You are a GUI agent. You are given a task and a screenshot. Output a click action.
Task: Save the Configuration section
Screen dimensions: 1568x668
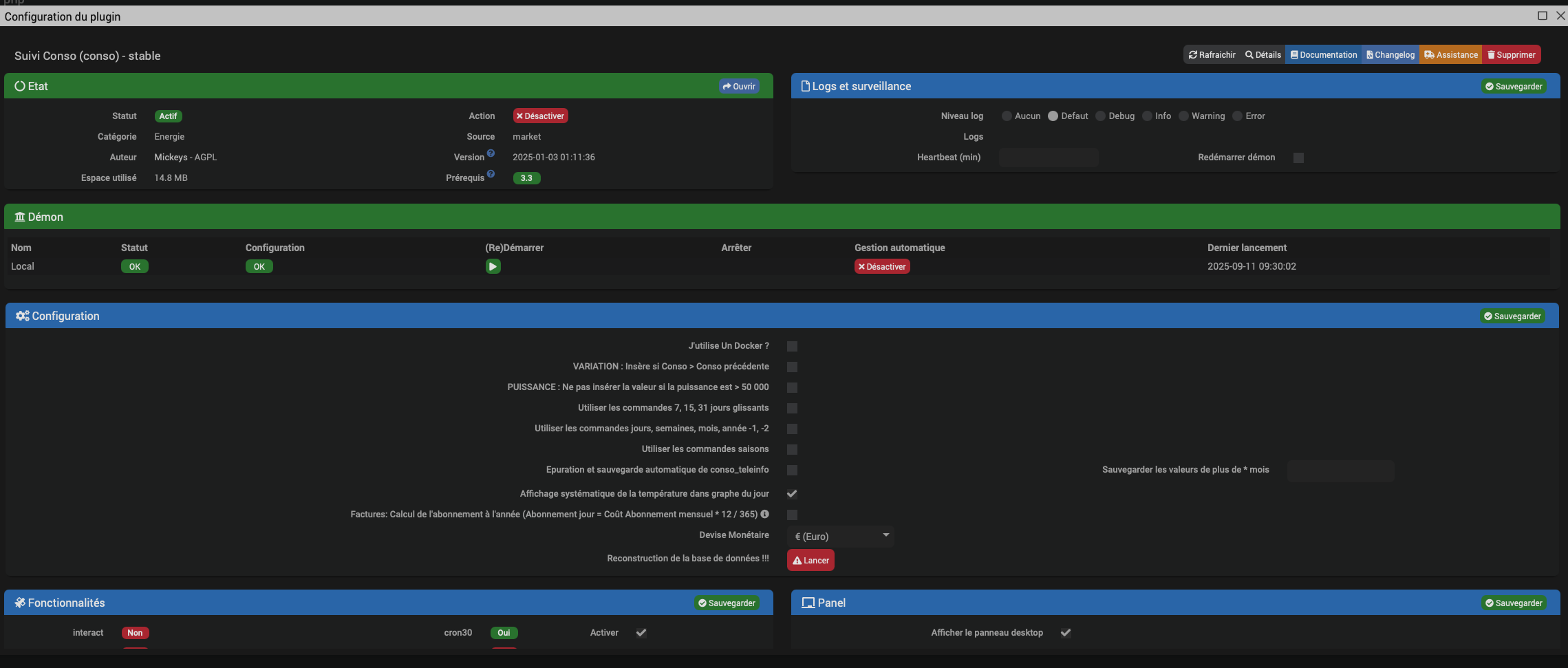tap(1512, 316)
